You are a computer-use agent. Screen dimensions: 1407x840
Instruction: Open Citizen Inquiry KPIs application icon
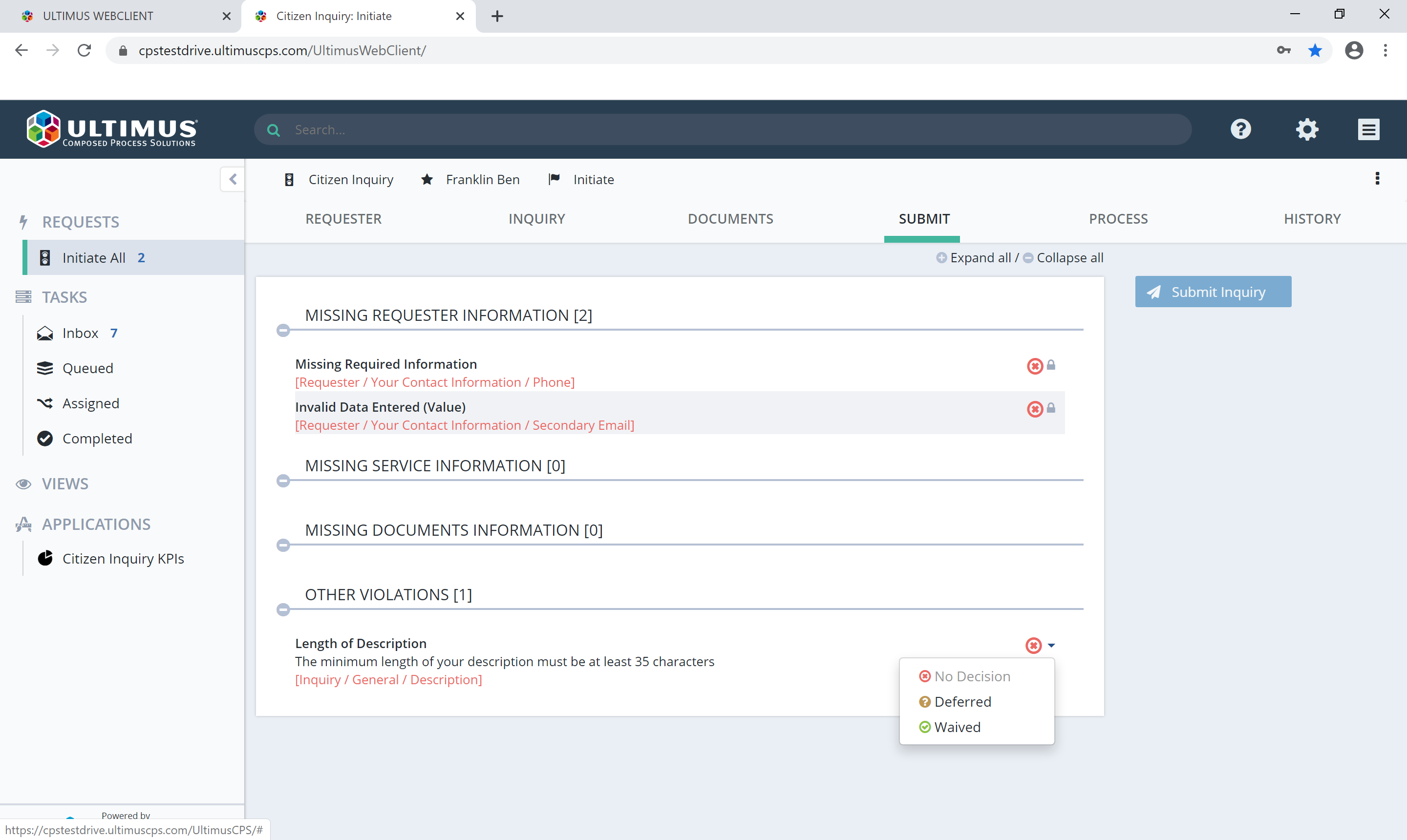(x=45, y=558)
